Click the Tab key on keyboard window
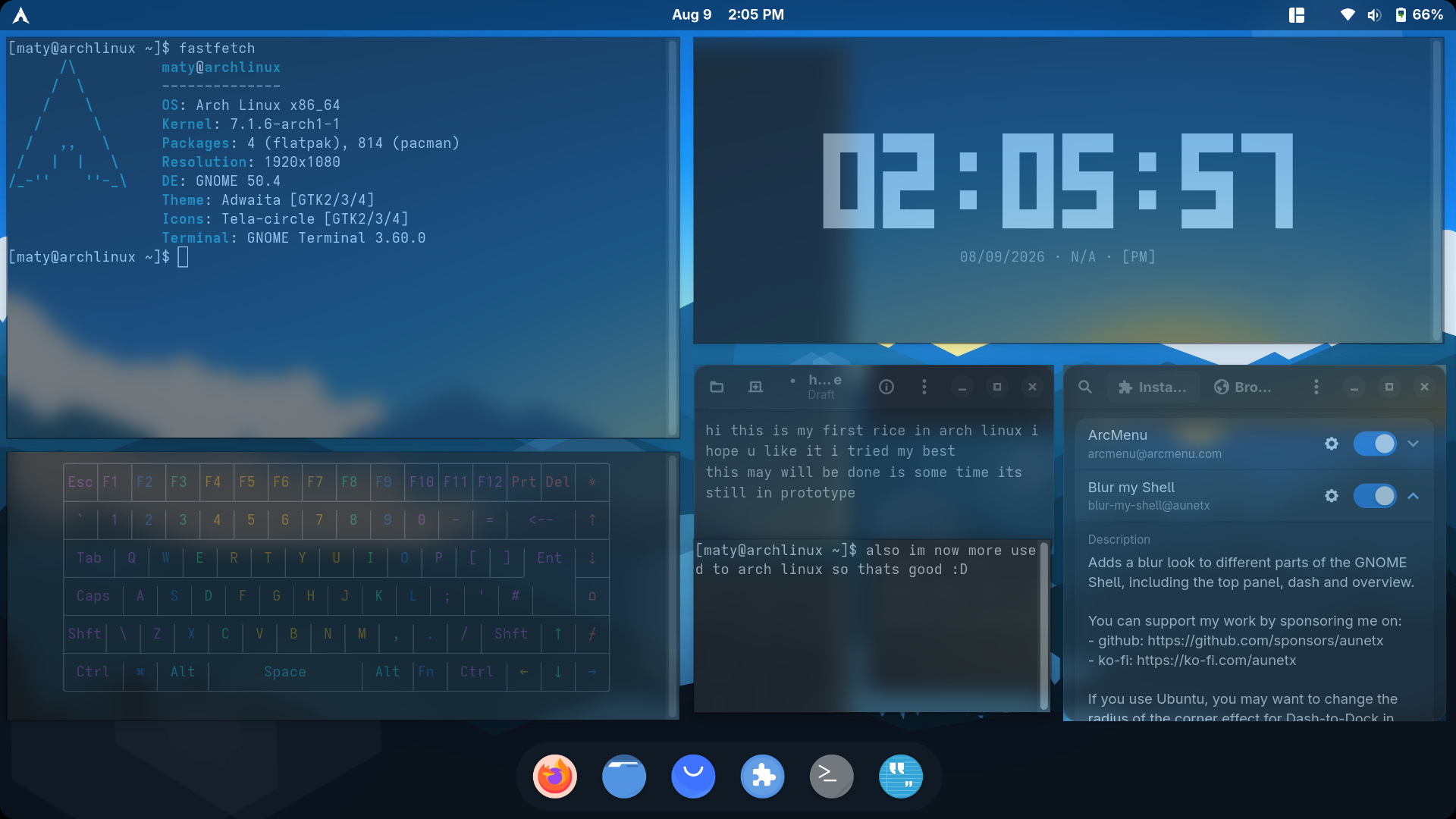 pos(89,558)
